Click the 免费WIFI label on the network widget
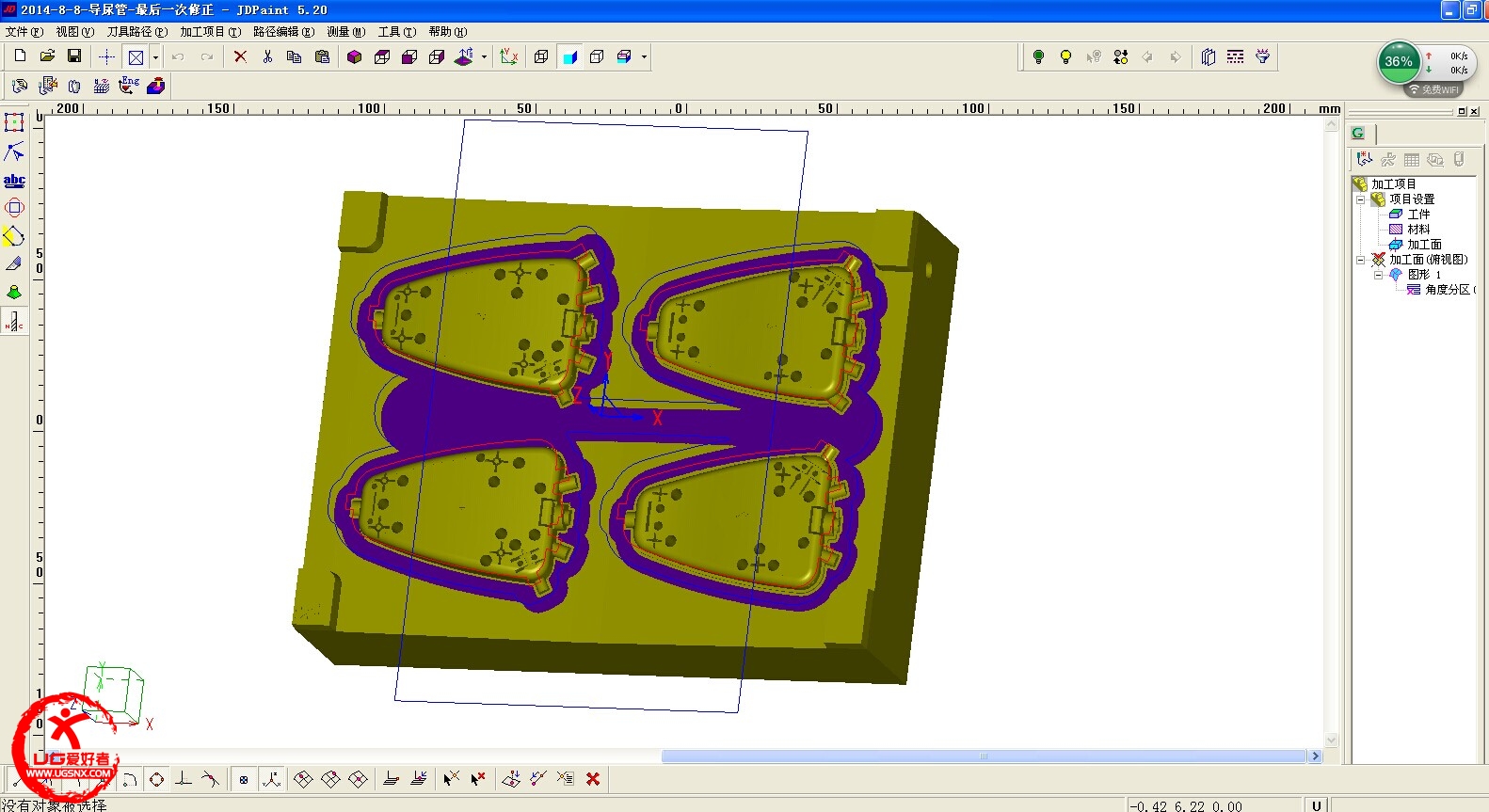Viewport: 1489px width, 812px height. (1439, 90)
